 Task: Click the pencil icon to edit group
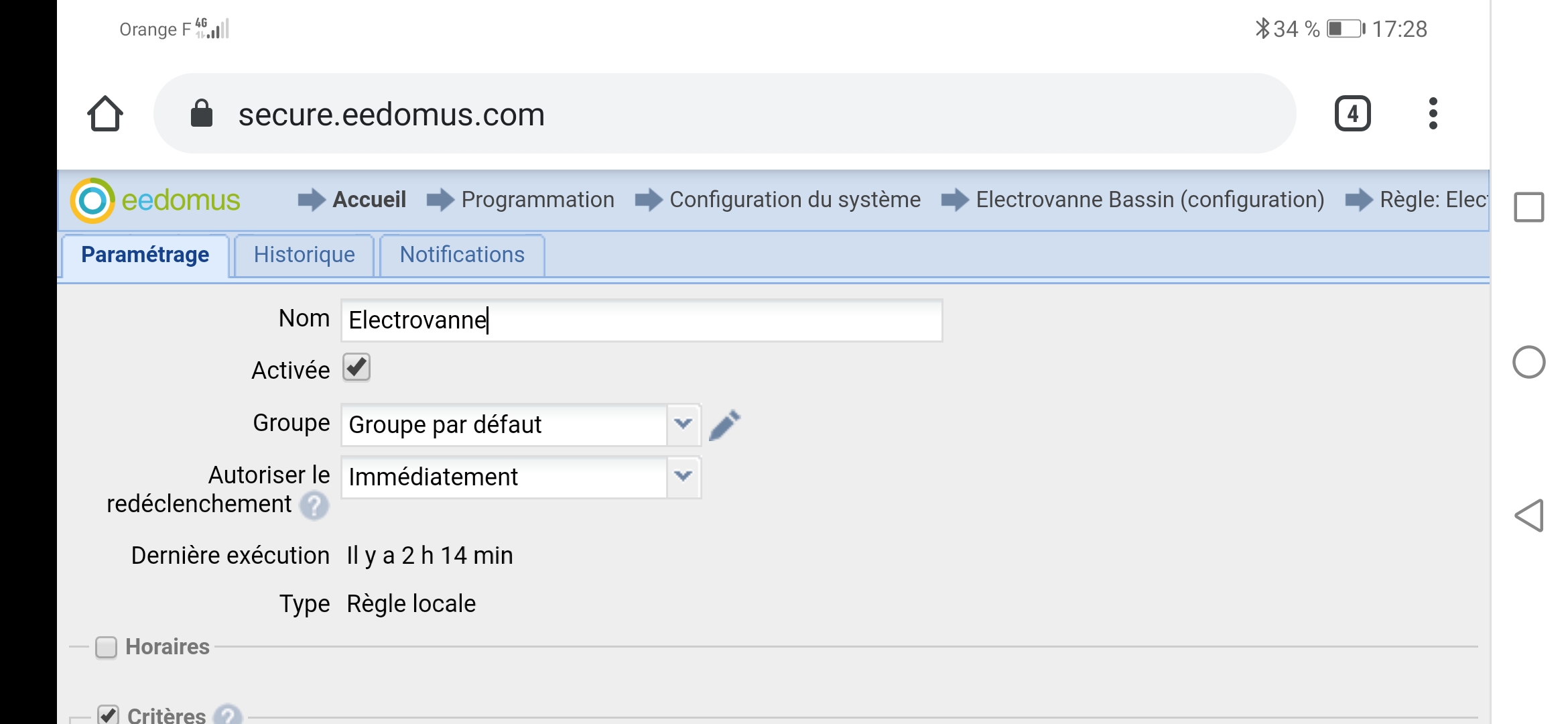tap(724, 425)
